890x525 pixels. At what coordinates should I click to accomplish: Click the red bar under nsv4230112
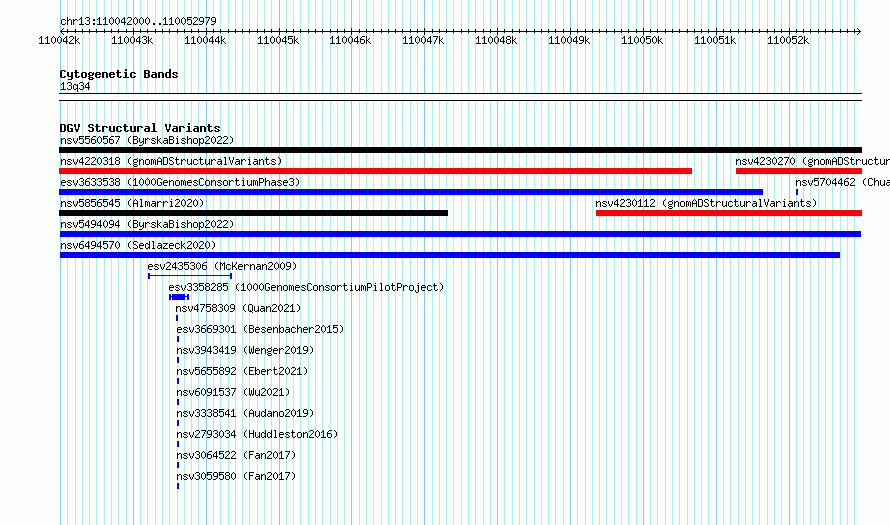coord(729,213)
